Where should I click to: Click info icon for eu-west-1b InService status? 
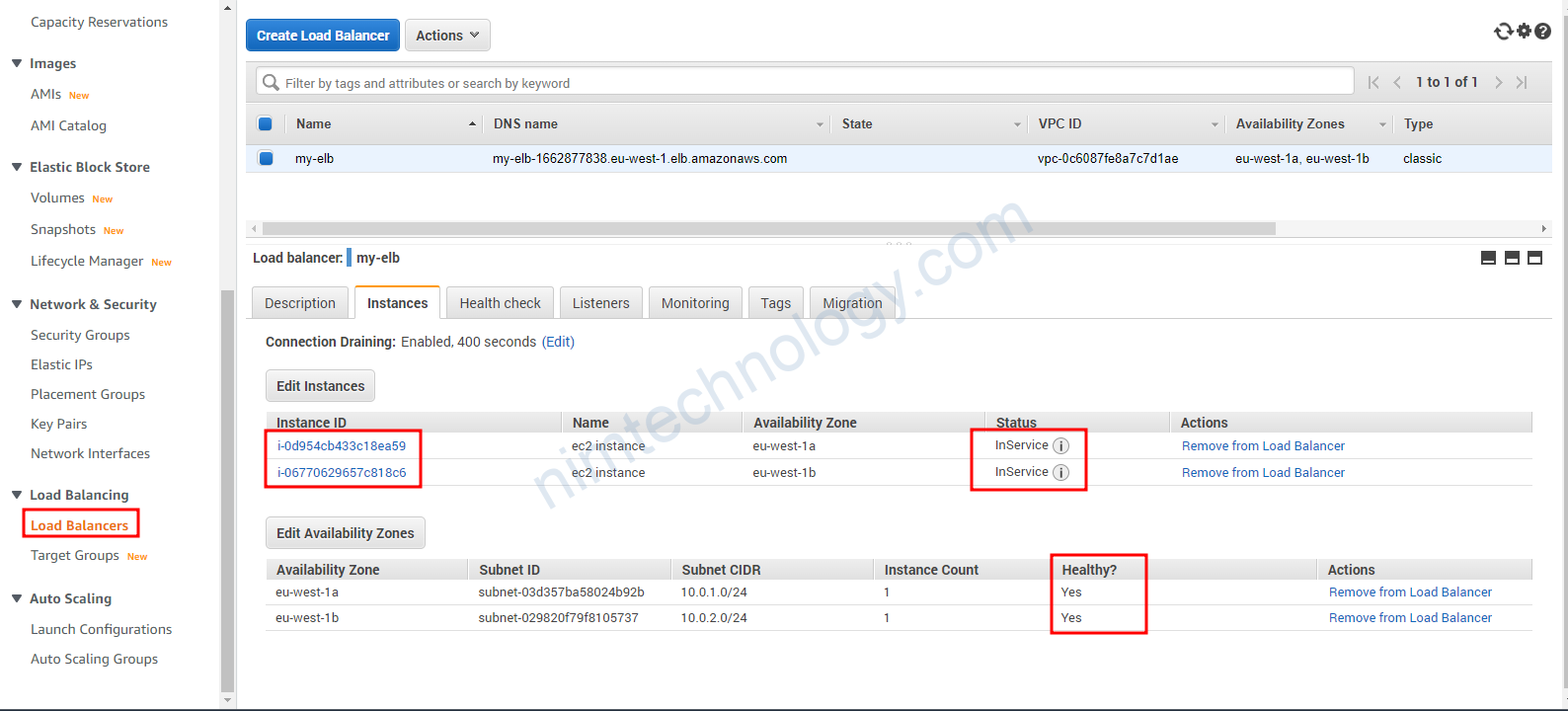point(1060,472)
